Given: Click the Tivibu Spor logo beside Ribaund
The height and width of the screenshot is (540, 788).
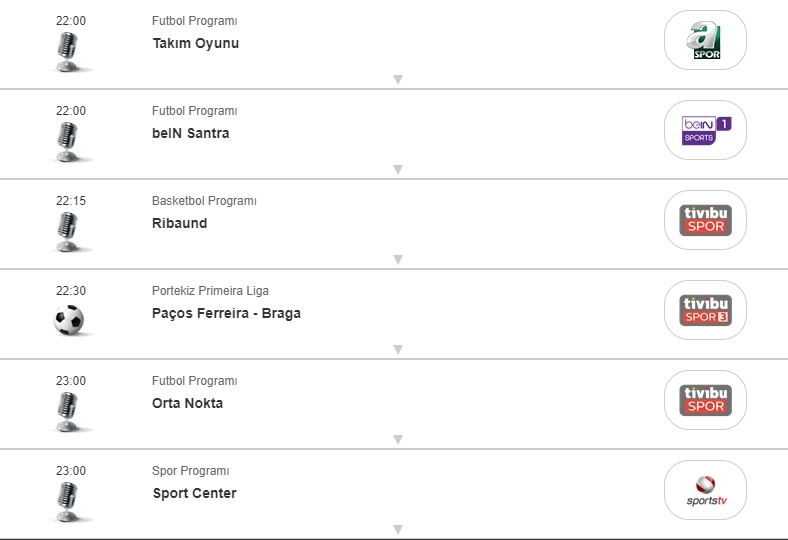Looking at the screenshot, I should coord(705,220).
